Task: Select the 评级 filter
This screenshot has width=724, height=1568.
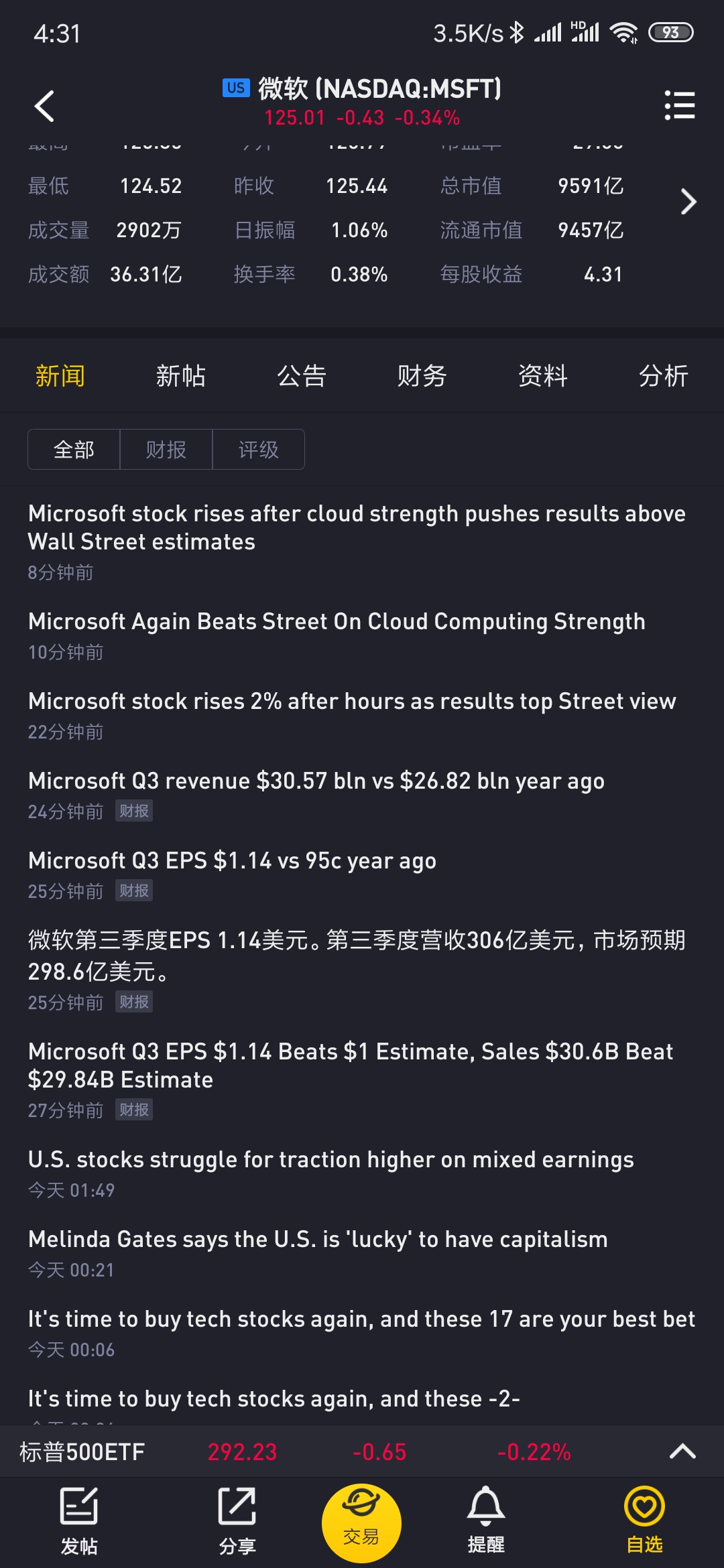Action: (x=259, y=450)
